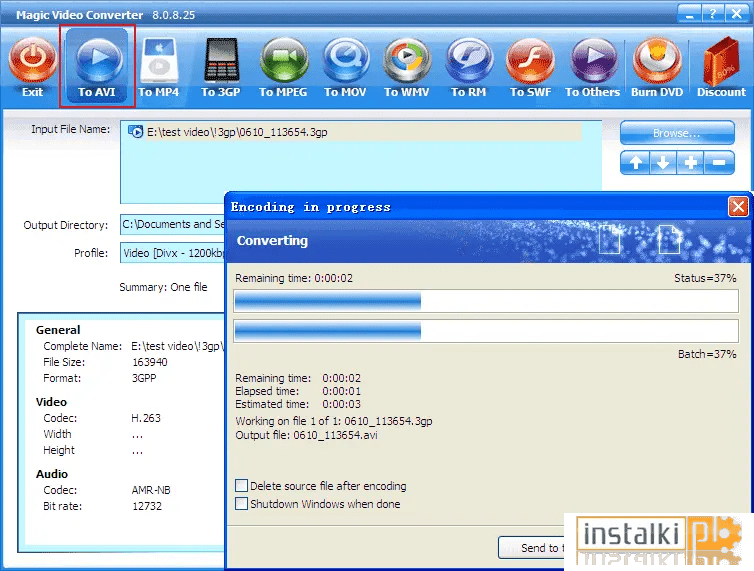The image size is (754, 571).
Task: Pick the To RM RealMedia icon
Action: tap(469, 61)
